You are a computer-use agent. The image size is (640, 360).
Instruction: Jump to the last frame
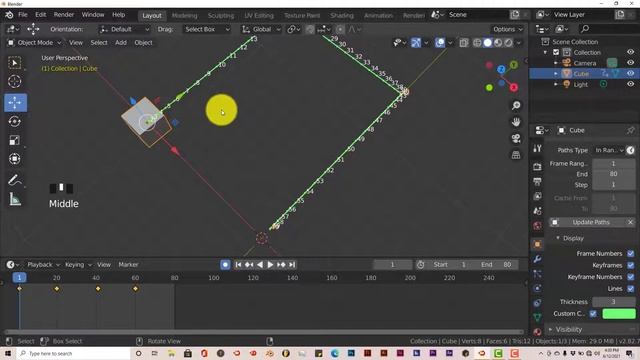coord(292,264)
